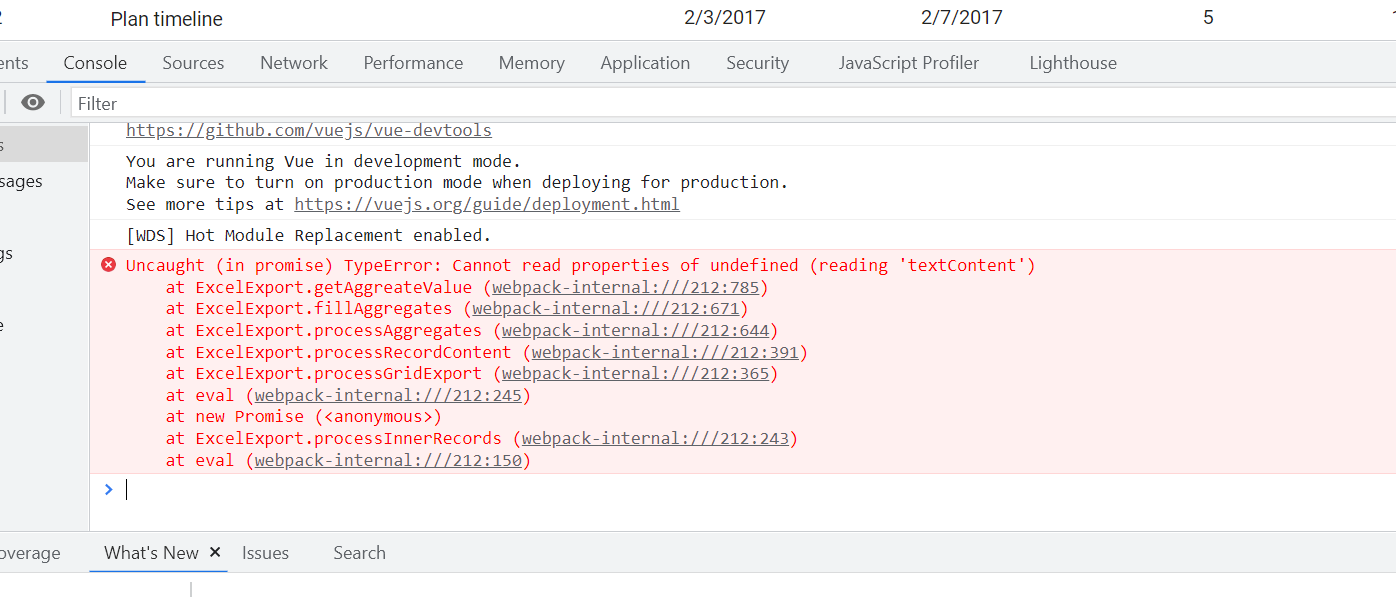Click the live expression eye icon
1396x597 pixels.
tap(33, 103)
